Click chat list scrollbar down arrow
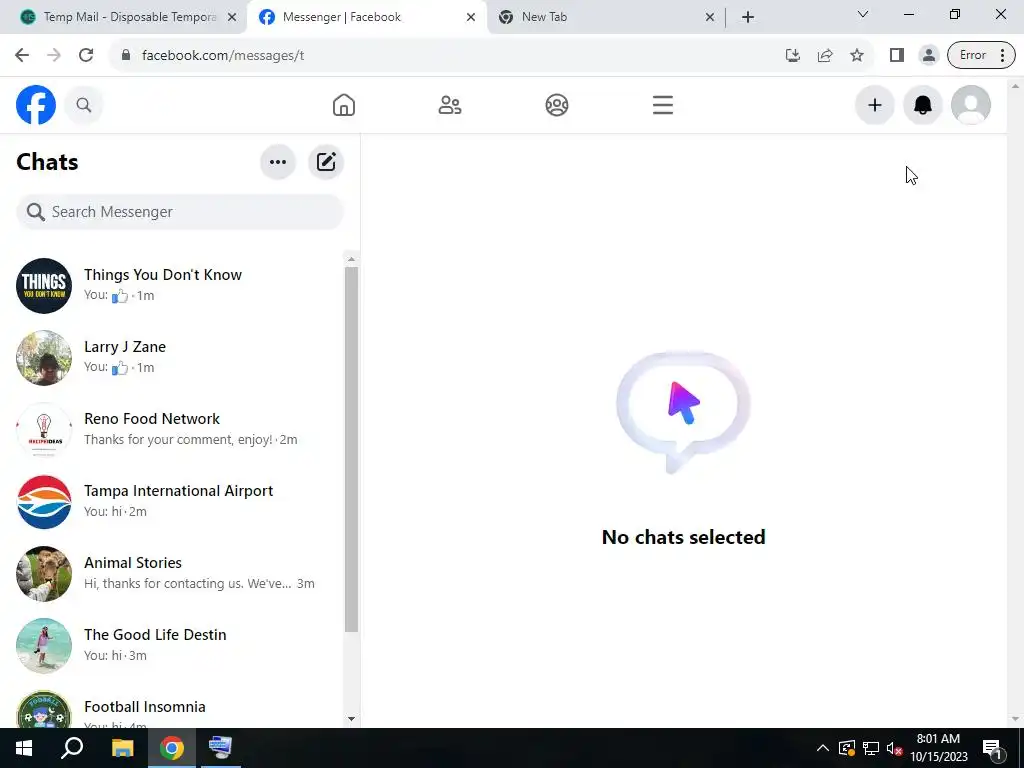1024x768 pixels. (351, 719)
